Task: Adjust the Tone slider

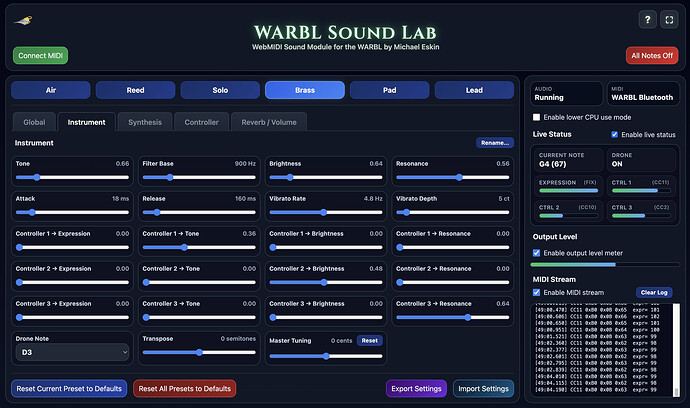Action: point(72,177)
